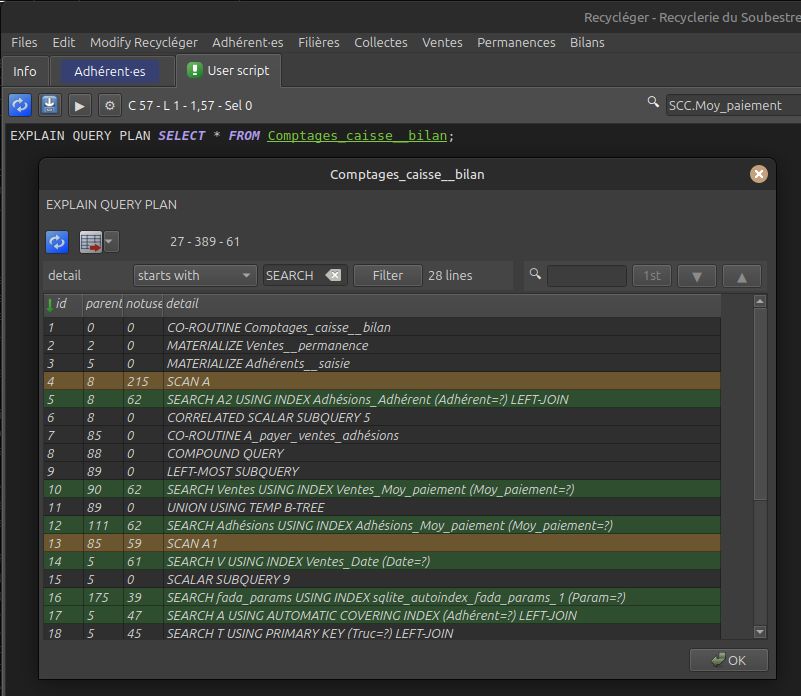Select the orange 'SCAN A1' row
The image size is (801, 696).
382,543
